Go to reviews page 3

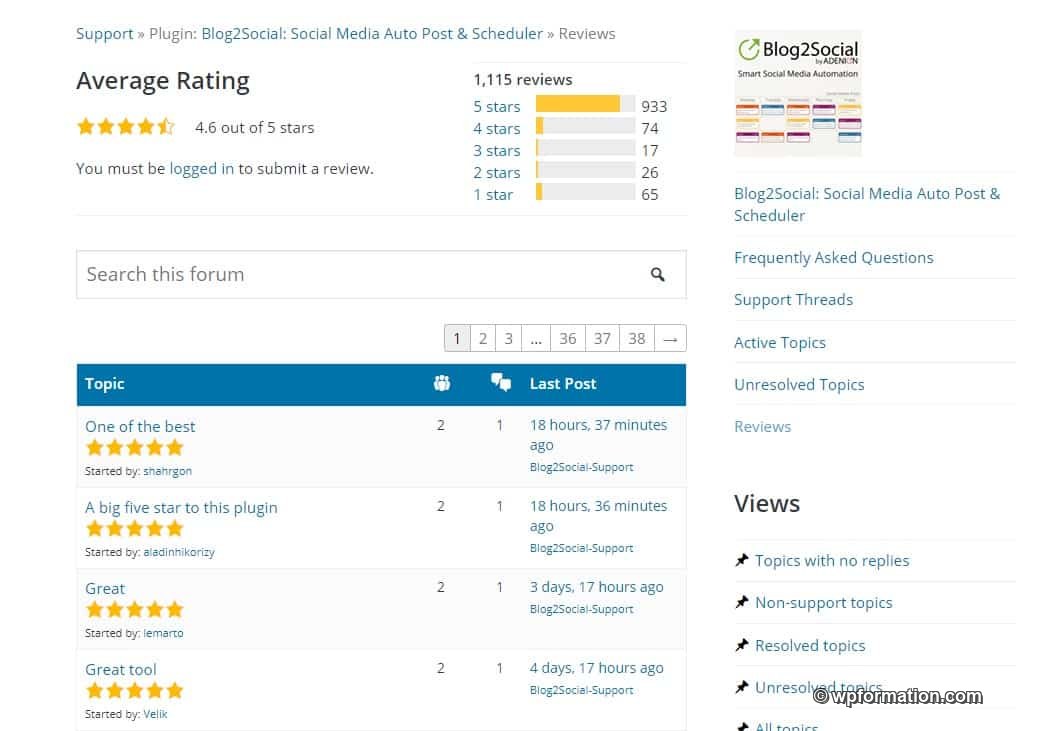[x=508, y=338]
